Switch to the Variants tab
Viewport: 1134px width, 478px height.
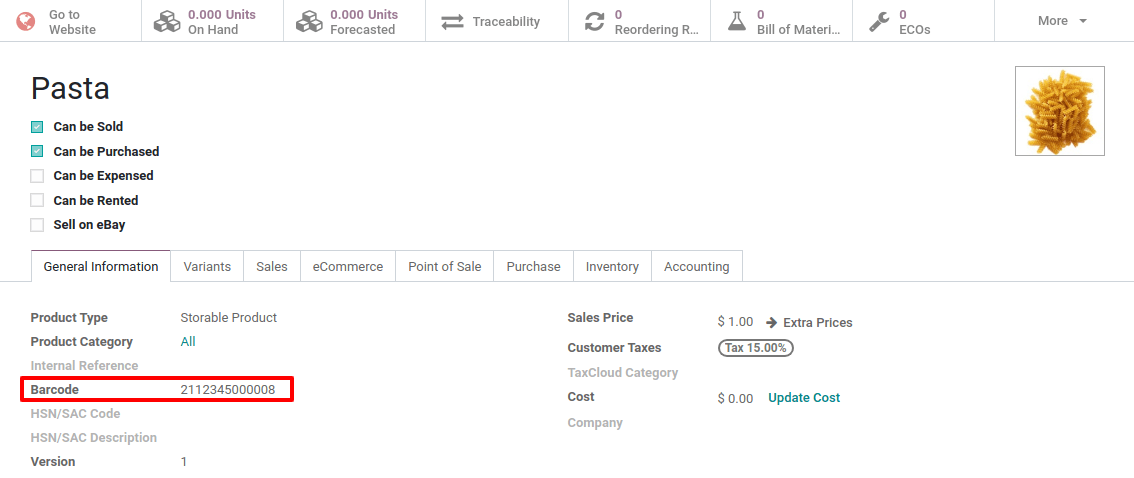pos(207,266)
